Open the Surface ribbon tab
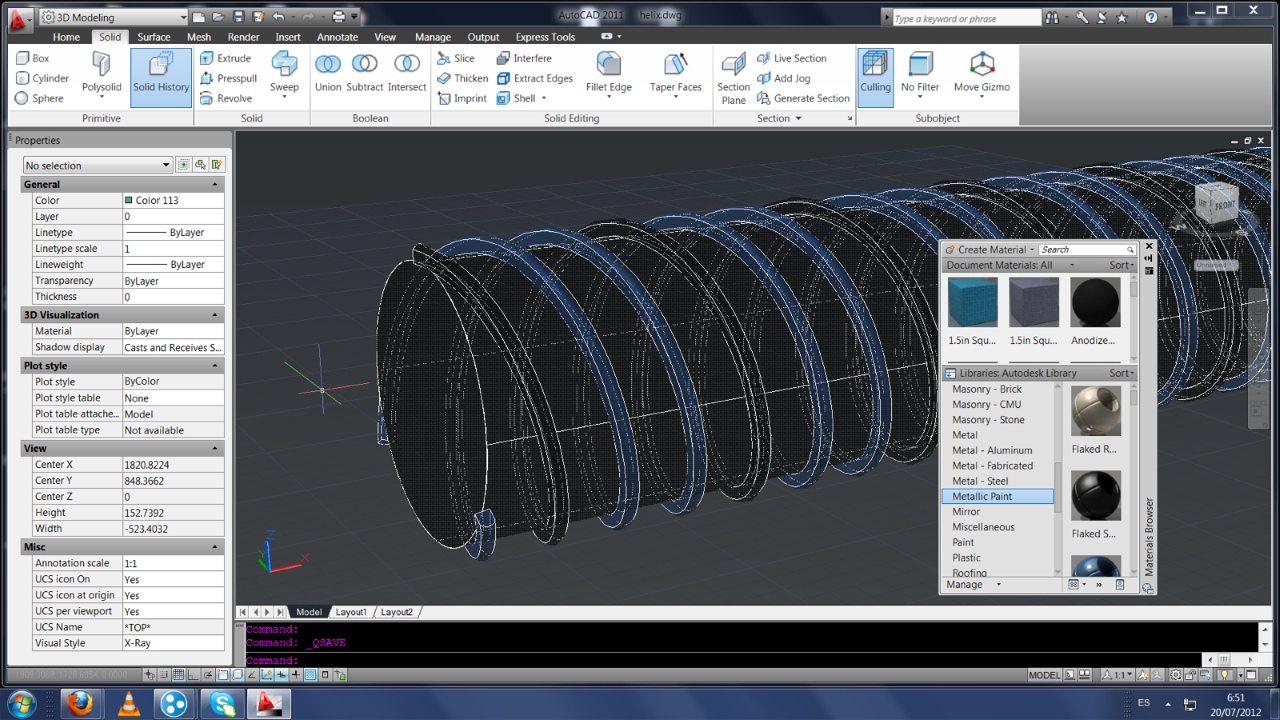Image resolution: width=1280 pixels, height=720 pixels. 154,37
